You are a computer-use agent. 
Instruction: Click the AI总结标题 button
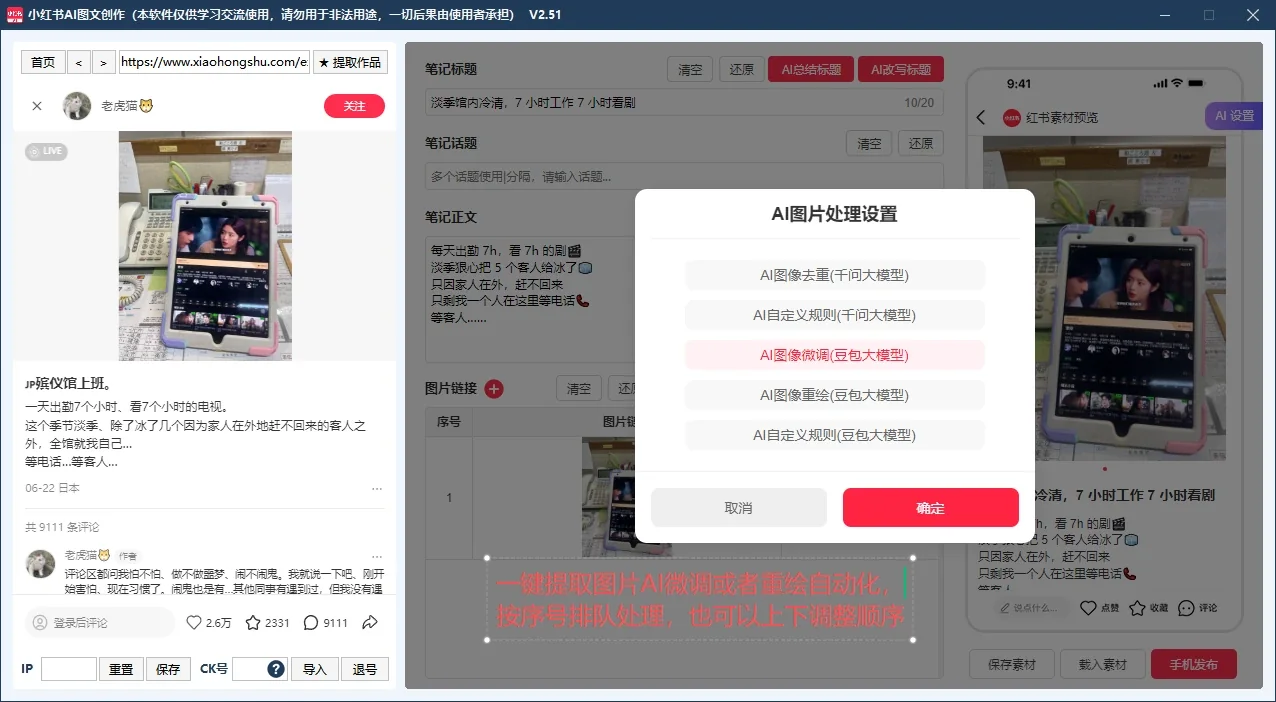tap(811, 69)
